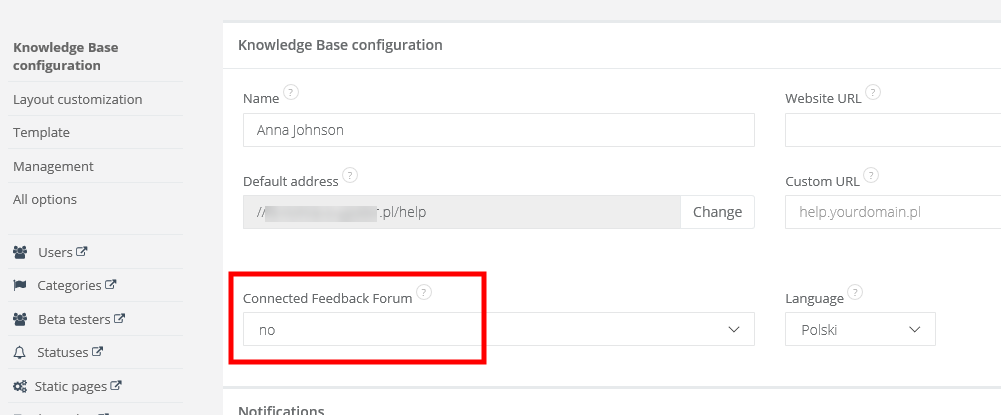Open All options in sidebar
The image size is (1001, 415).
(45, 199)
